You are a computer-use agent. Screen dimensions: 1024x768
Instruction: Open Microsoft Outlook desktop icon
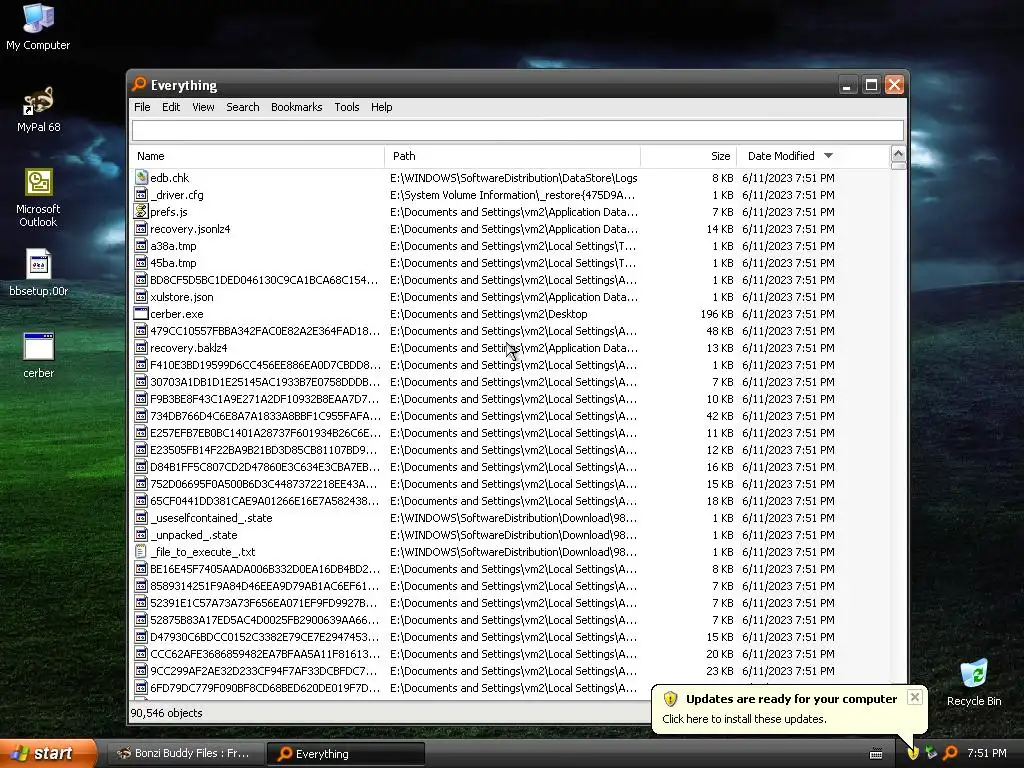click(x=38, y=198)
